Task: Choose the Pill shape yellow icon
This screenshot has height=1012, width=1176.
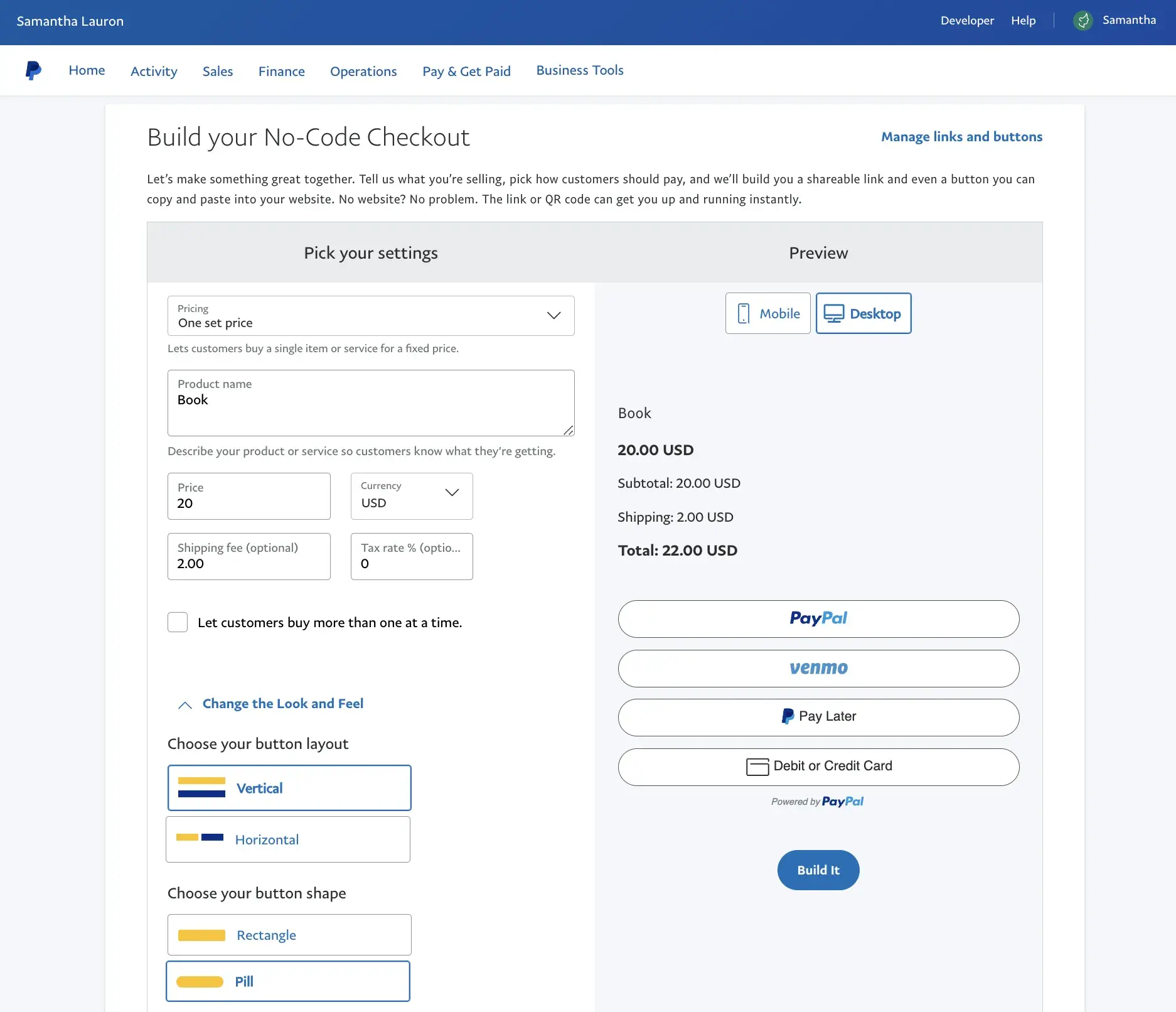Action: point(200,982)
